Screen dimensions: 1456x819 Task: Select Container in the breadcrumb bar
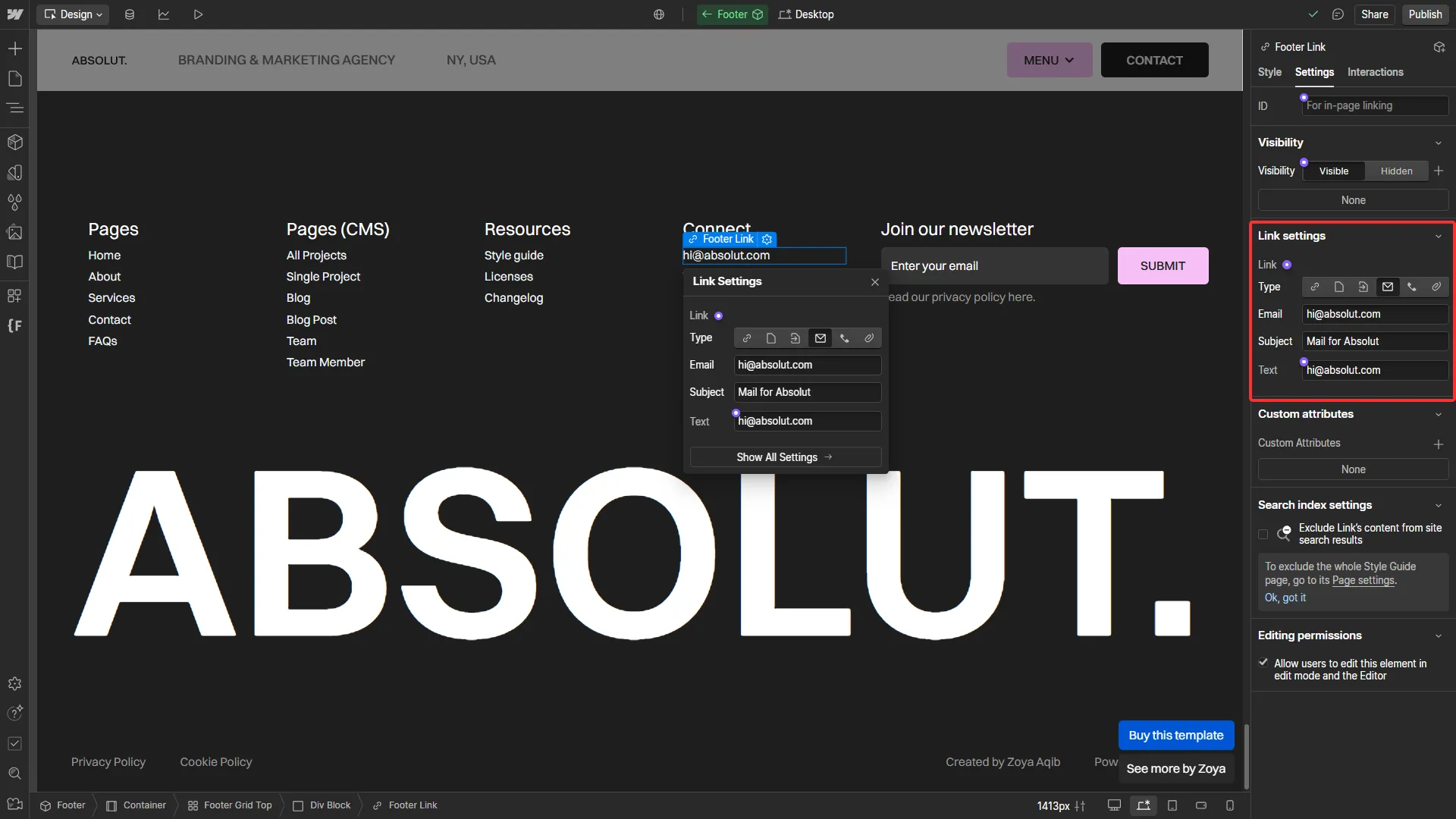(136, 805)
